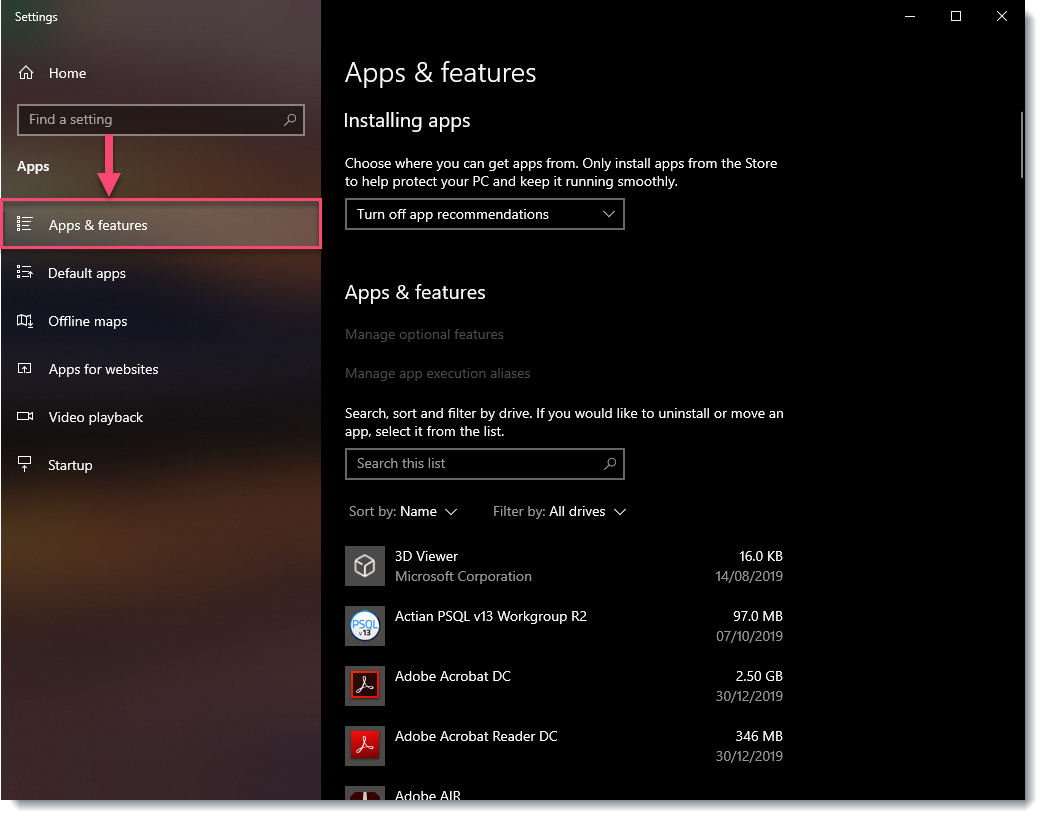Minimize the Settings window
1045x820 pixels.
[x=910, y=16]
